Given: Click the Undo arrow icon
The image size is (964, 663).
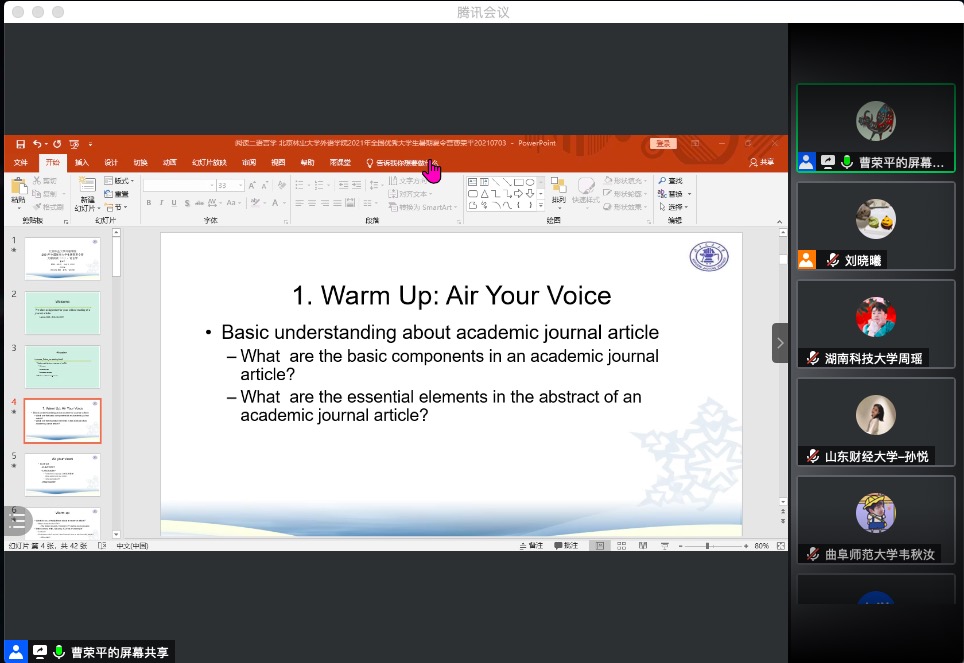Looking at the screenshot, I should point(37,144).
